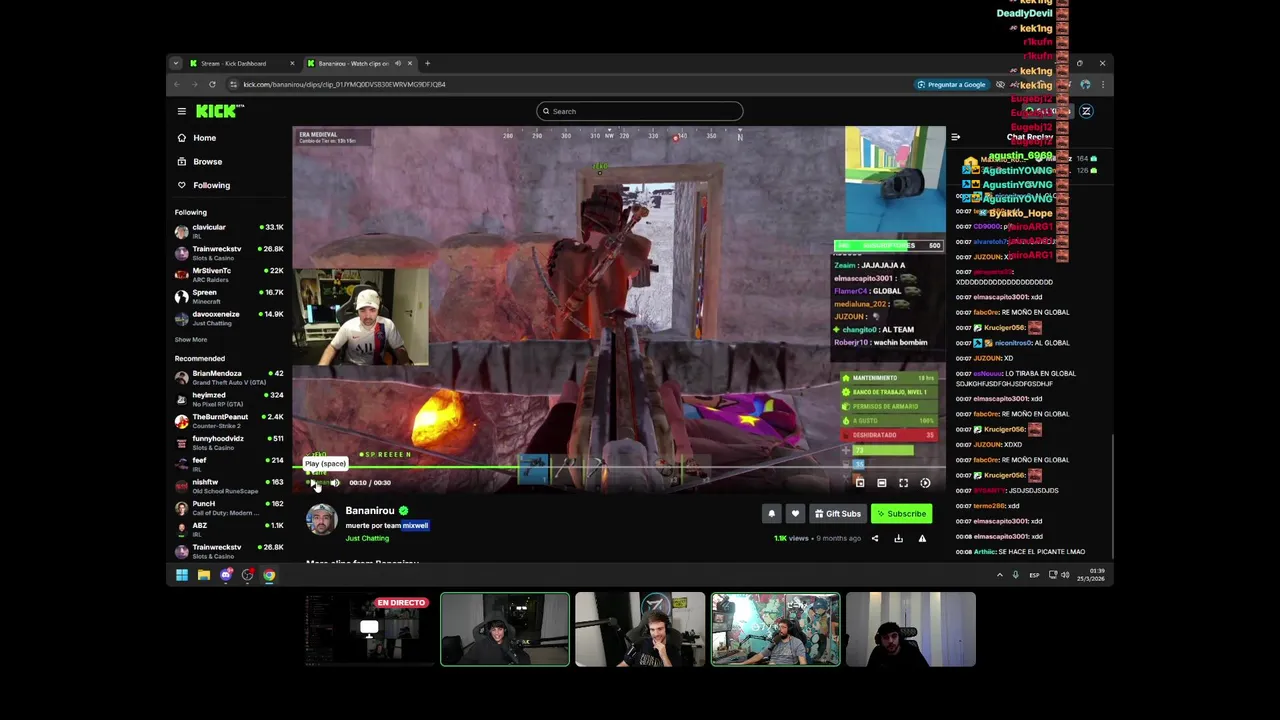1280x720 pixels.
Task: Open Bananirou channel name link
Action: tap(370, 511)
